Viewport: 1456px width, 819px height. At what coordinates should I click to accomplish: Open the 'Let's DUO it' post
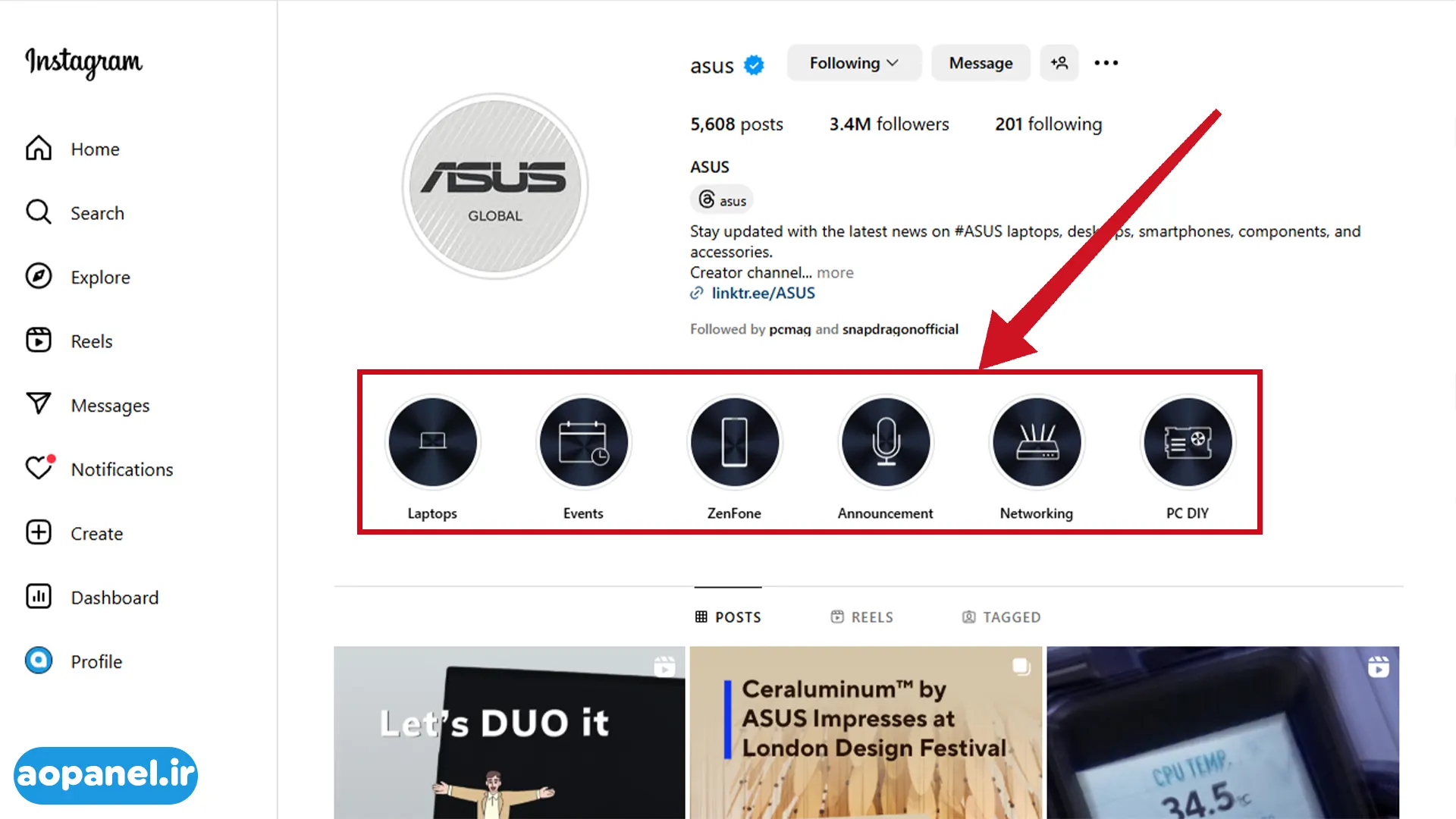(x=509, y=733)
